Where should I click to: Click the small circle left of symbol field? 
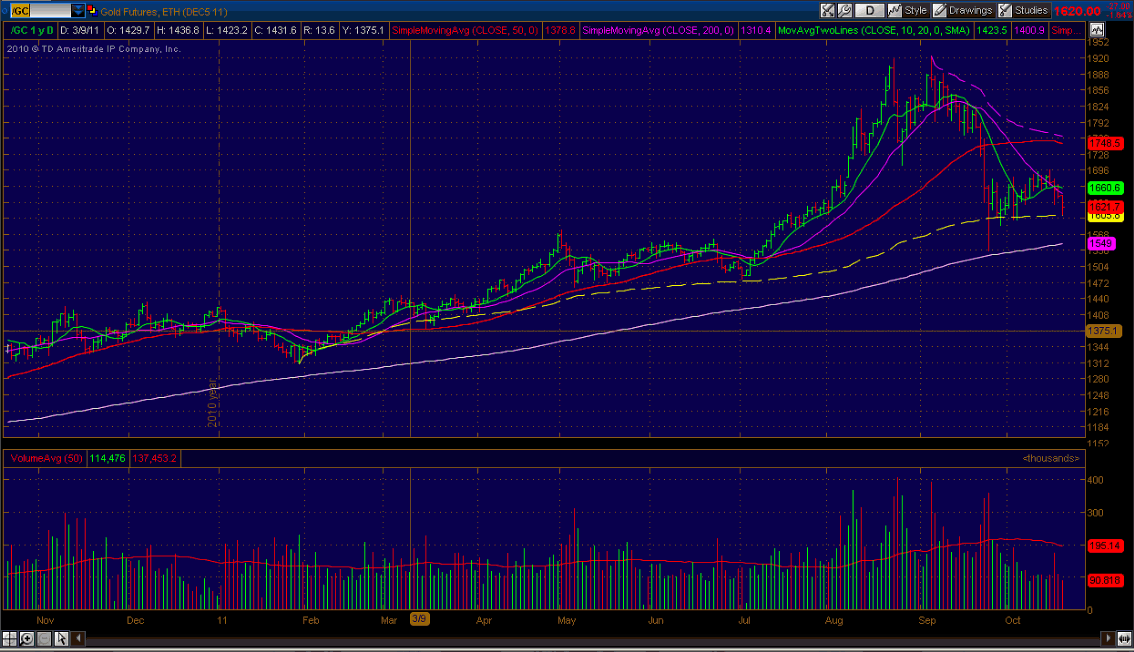click(x=5, y=11)
